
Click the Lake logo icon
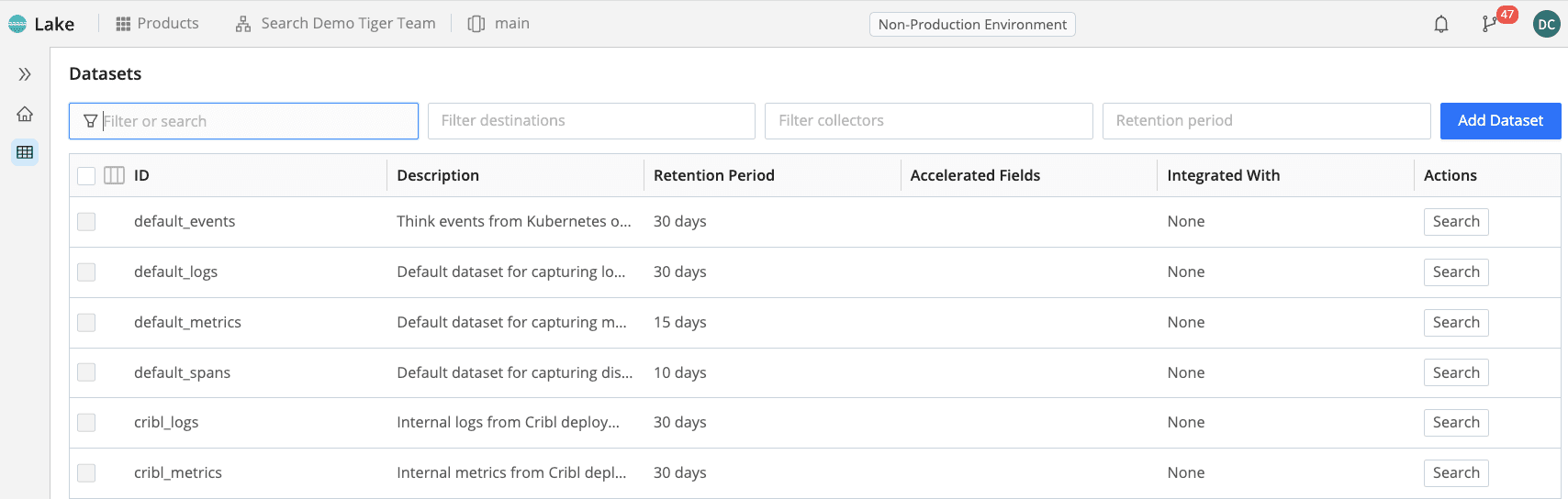click(17, 24)
